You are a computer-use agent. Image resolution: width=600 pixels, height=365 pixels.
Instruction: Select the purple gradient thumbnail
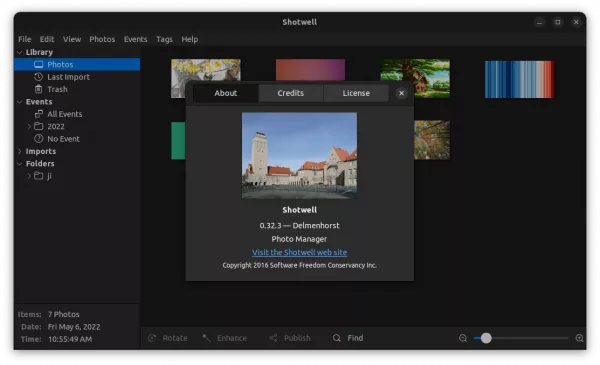[310, 70]
